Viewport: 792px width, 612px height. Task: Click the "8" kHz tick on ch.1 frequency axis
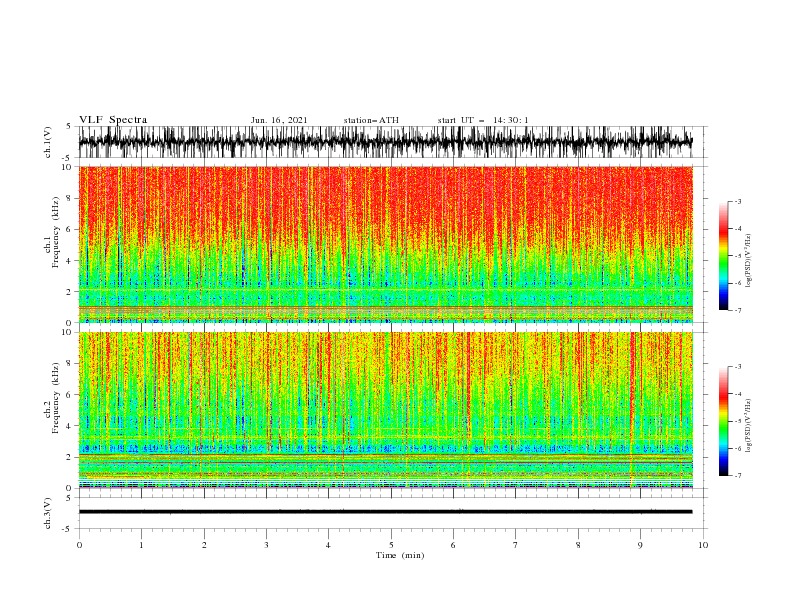69,198
